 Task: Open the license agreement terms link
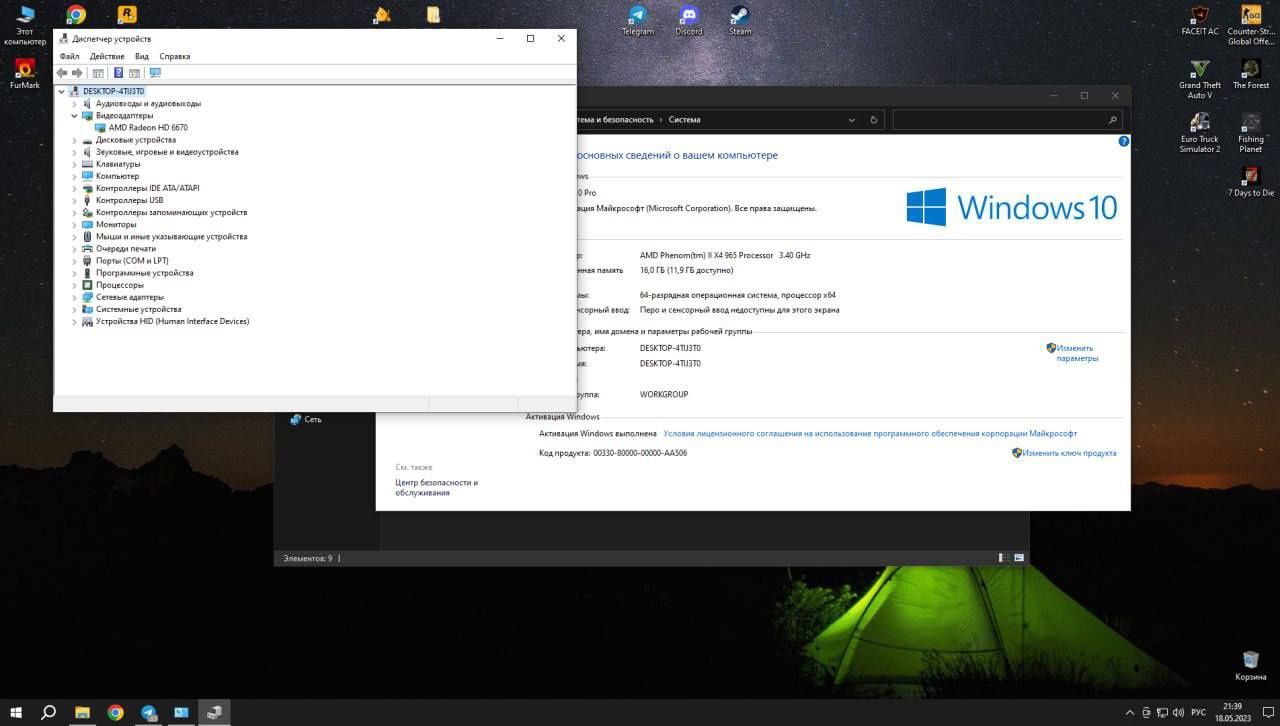[x=870, y=434]
